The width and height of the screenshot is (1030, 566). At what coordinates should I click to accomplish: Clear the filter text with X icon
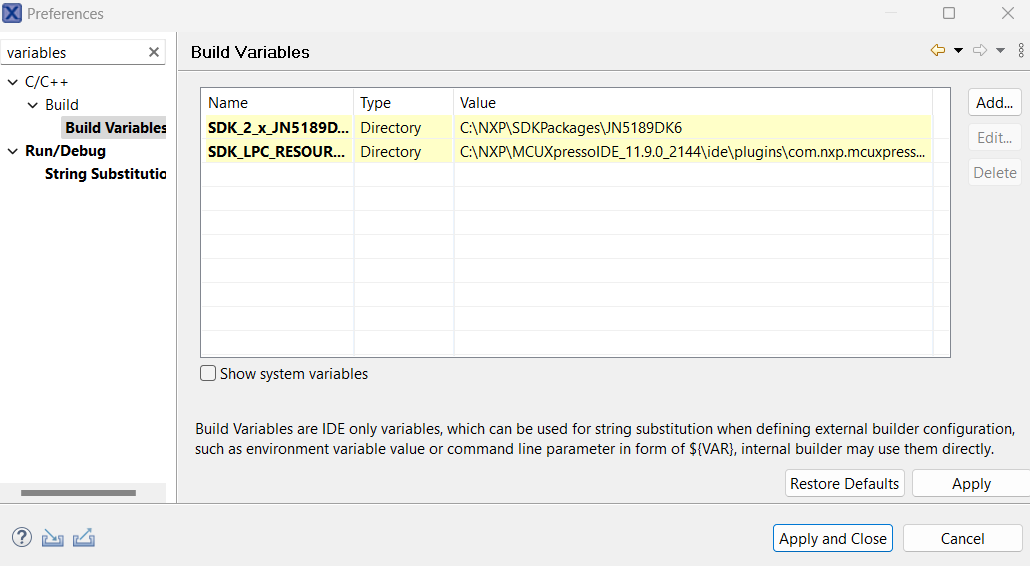pos(154,52)
